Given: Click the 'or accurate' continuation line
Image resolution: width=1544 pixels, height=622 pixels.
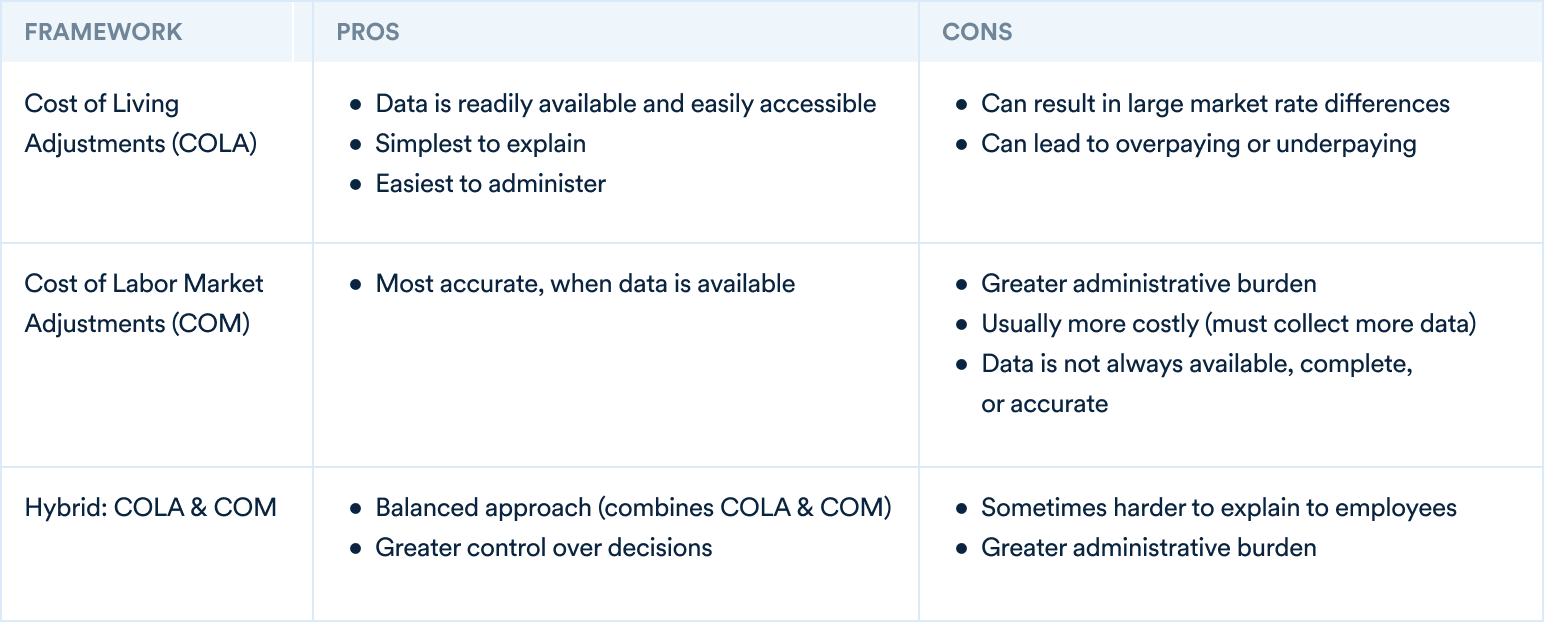Looking at the screenshot, I should (1045, 404).
